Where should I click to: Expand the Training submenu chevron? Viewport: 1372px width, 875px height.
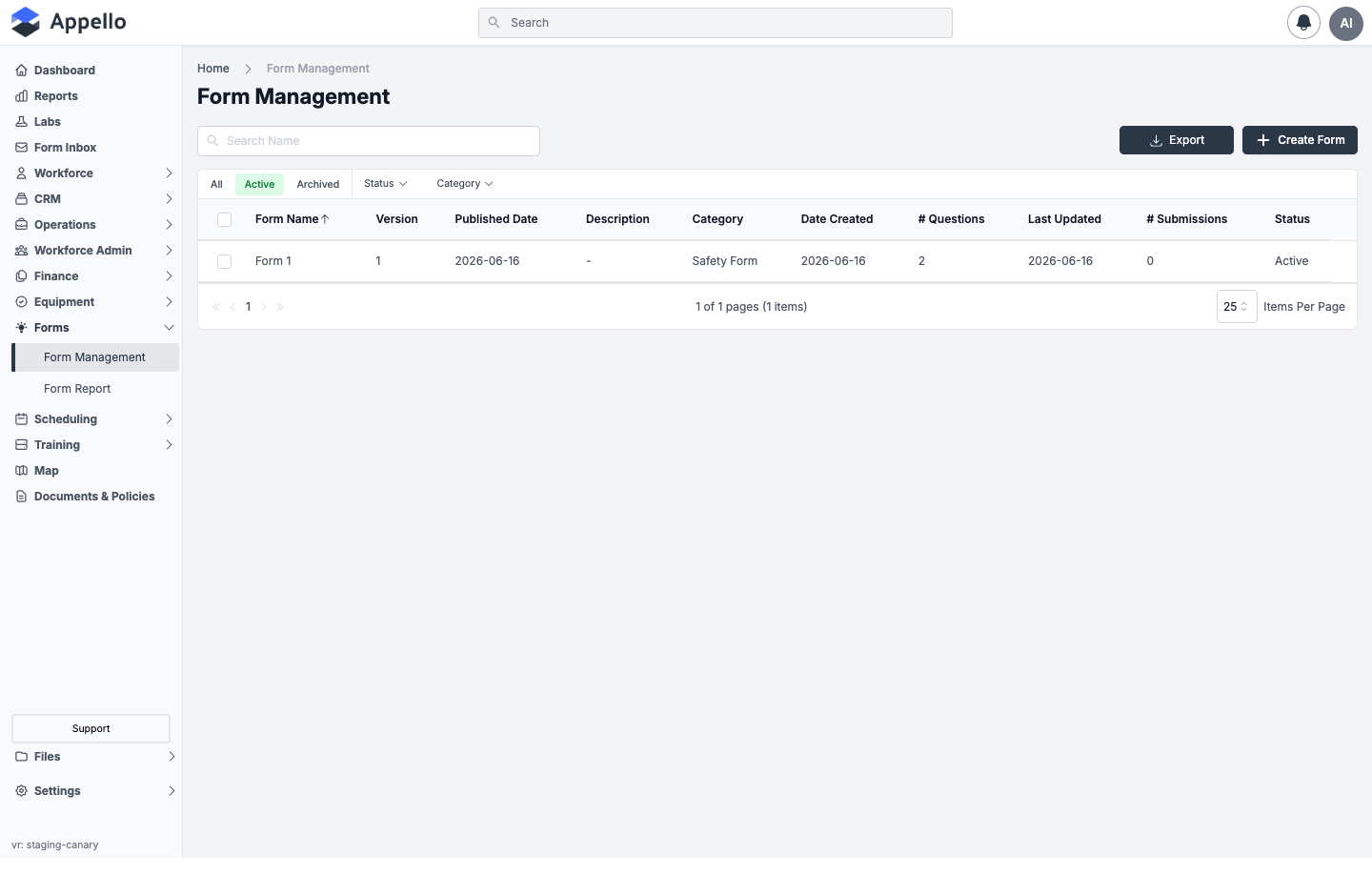coord(169,445)
